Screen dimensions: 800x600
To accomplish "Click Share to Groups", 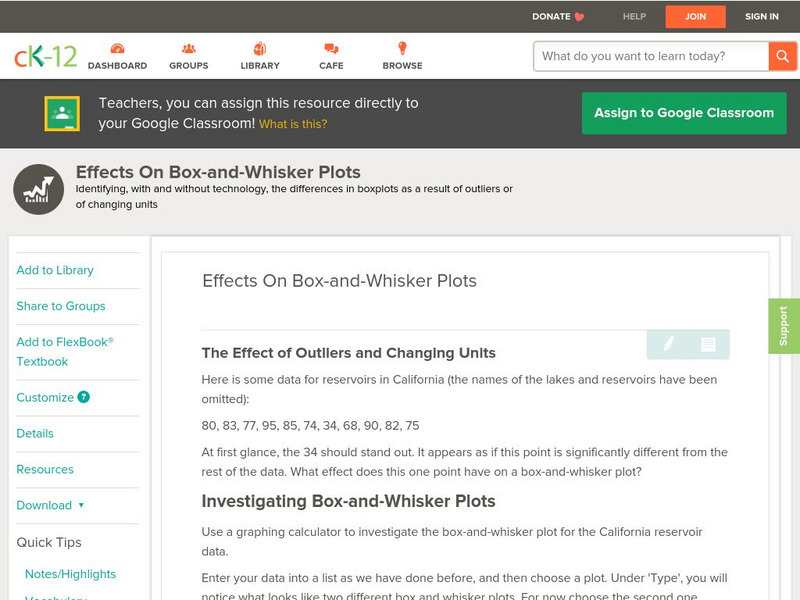I will coord(61,306).
